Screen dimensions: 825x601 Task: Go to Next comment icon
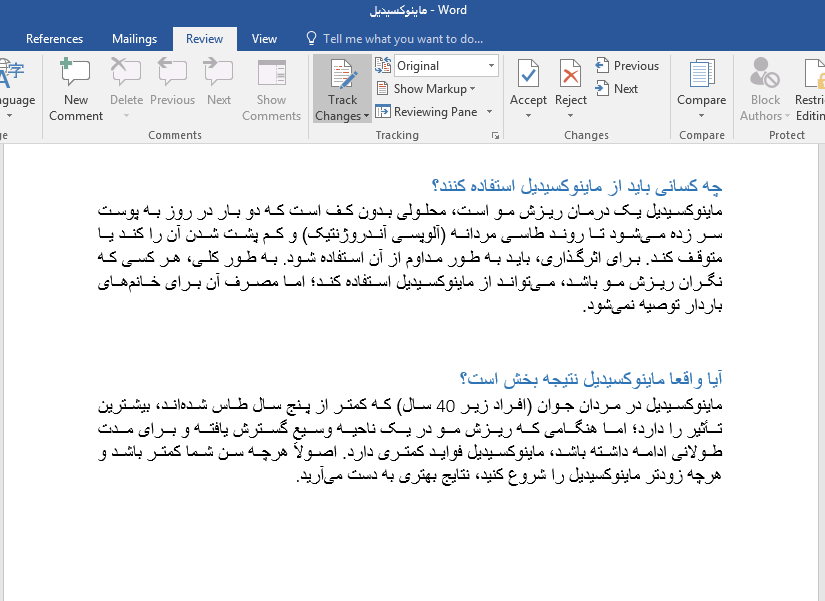218,72
